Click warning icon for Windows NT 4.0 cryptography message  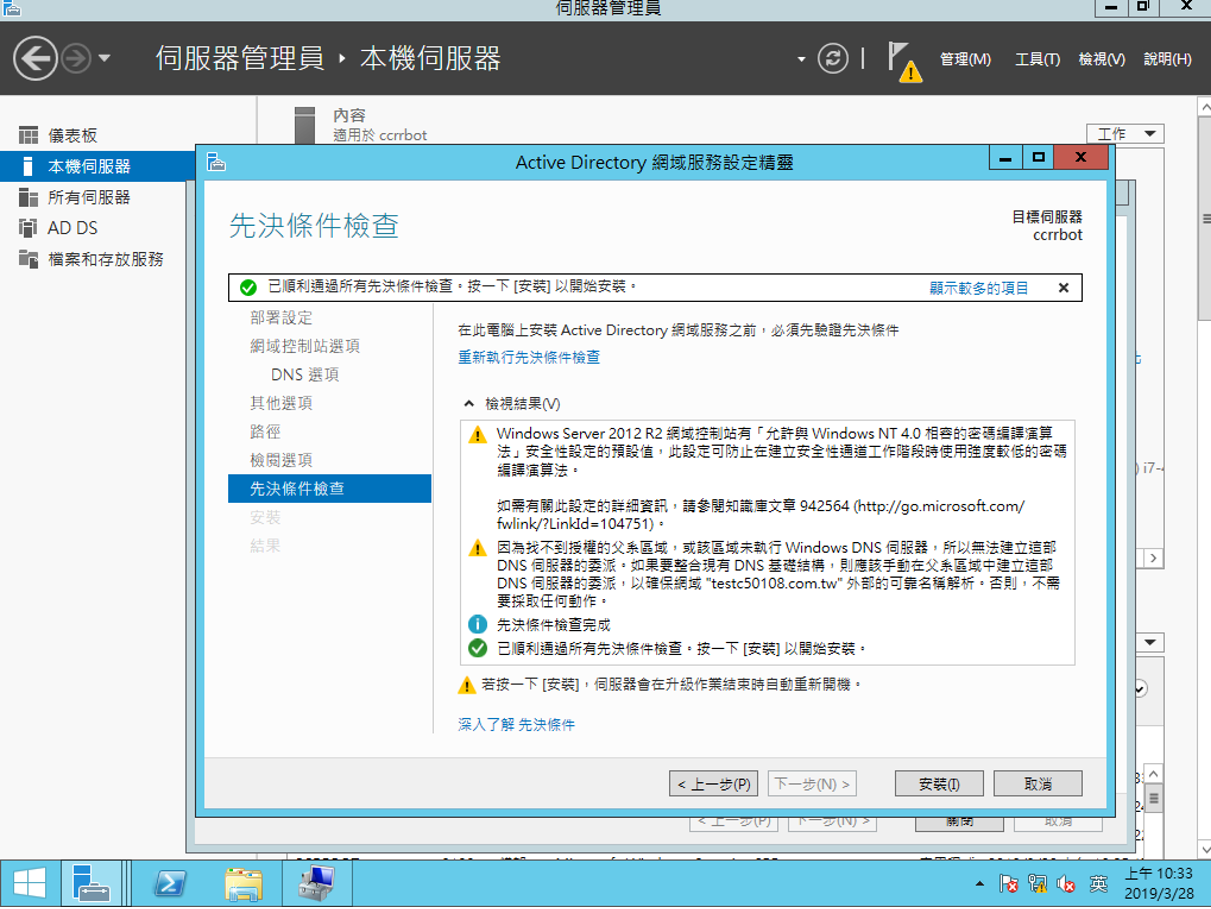pos(477,435)
